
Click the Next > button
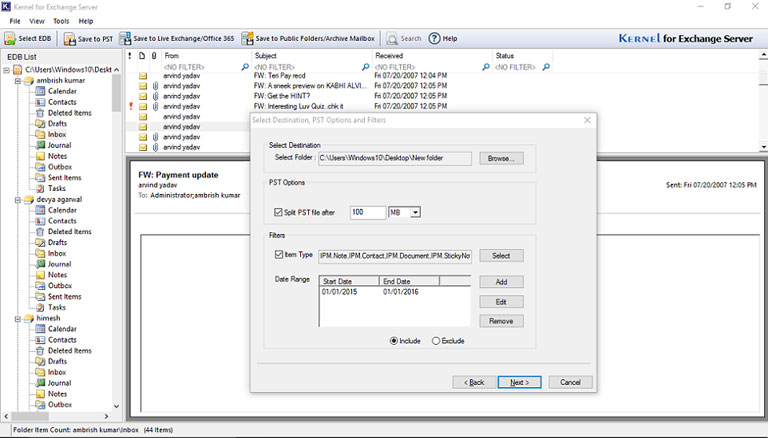pos(519,382)
